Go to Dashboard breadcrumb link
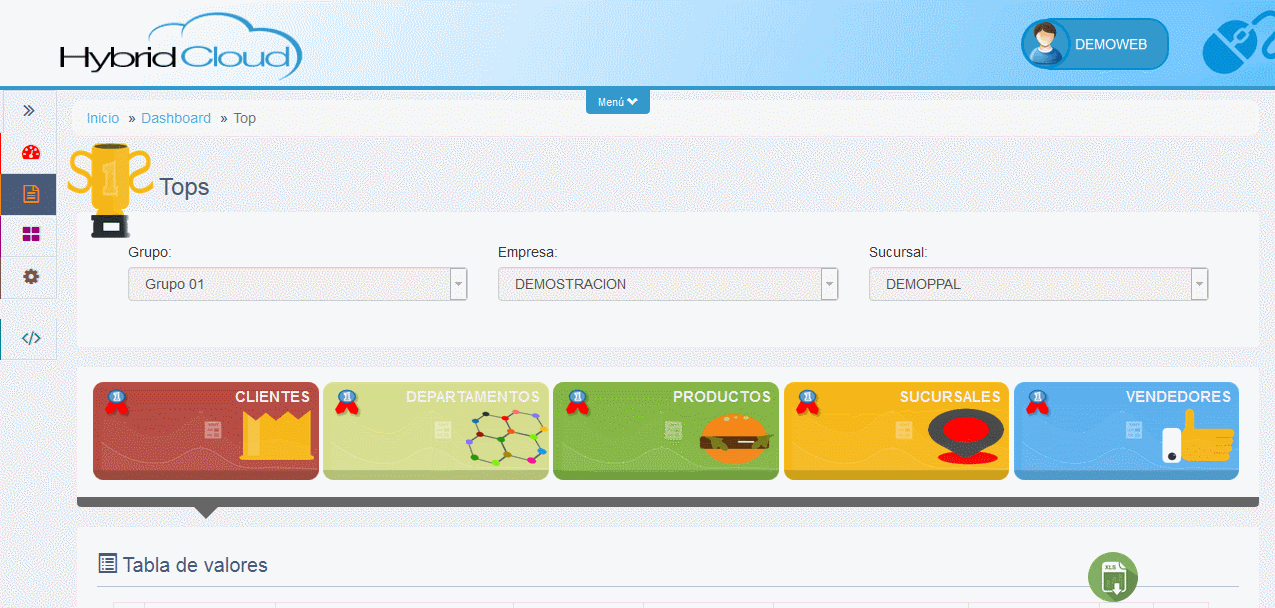 (x=176, y=118)
